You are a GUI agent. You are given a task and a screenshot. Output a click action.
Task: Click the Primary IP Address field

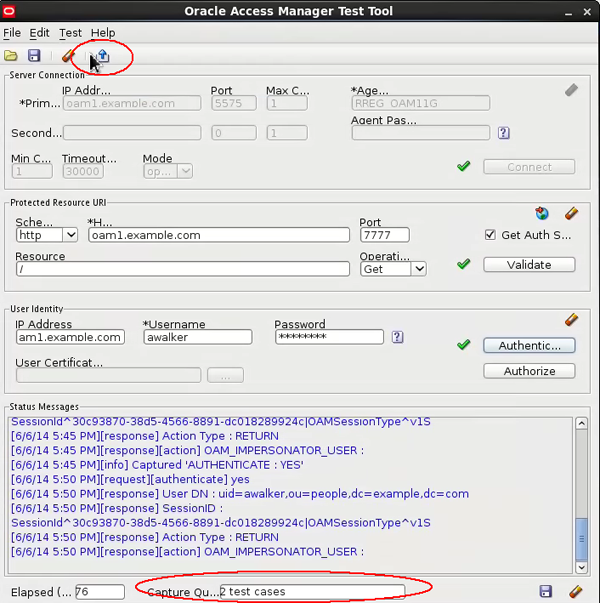[x=132, y=103]
